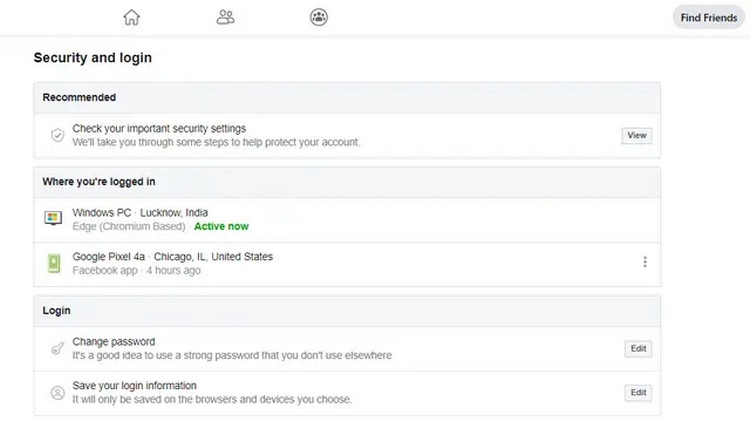Open the Friends icon in top bar
This screenshot has height=422, width=750.
coord(225,17)
